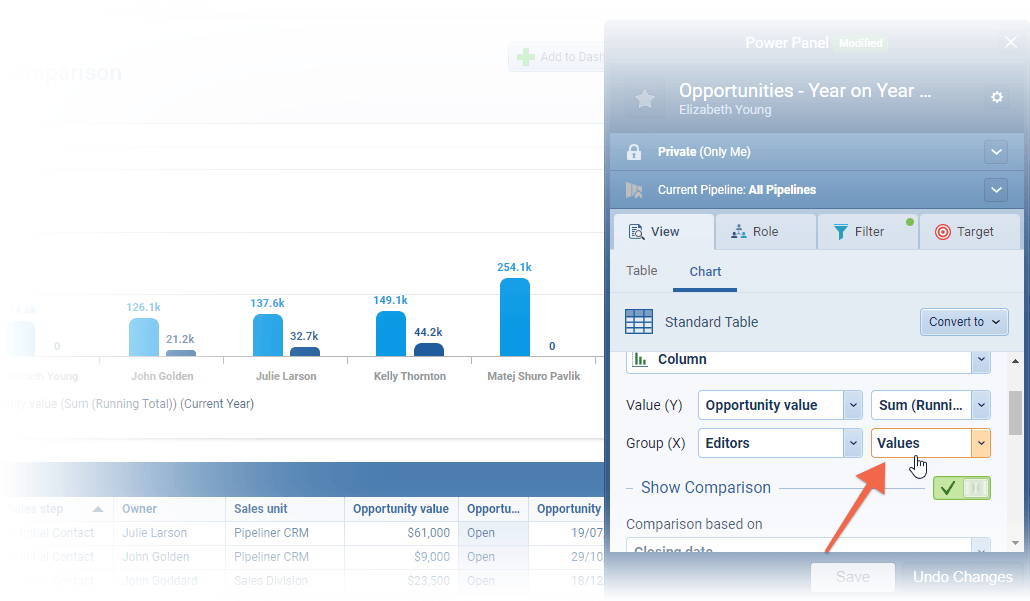The image size is (1030, 601).
Task: Expand the Private sharing section
Action: [995, 152]
